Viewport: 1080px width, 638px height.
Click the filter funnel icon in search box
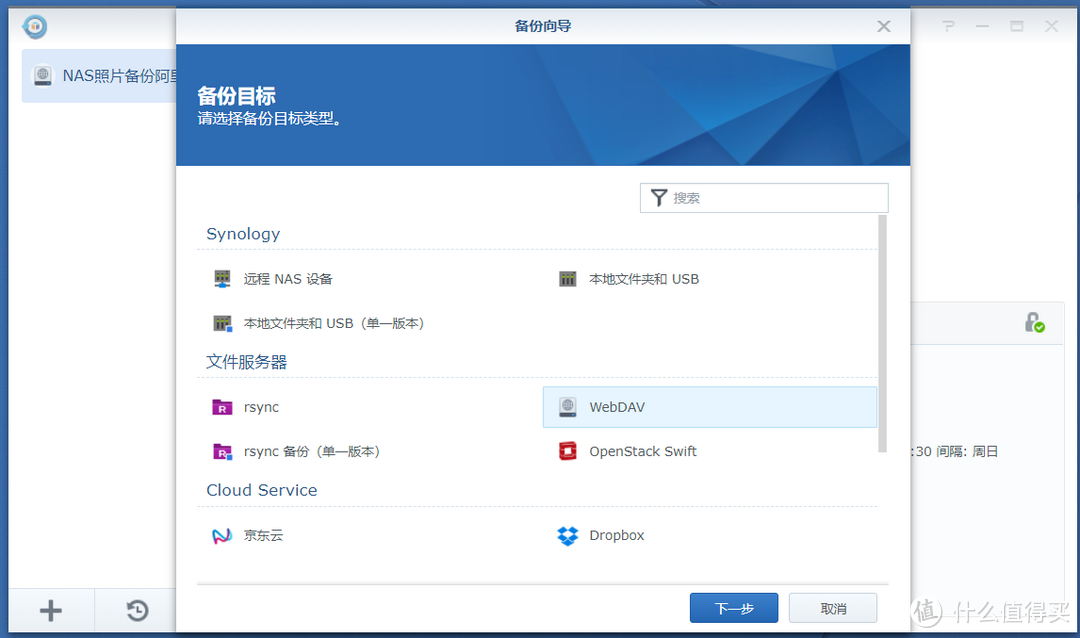[x=659, y=198]
